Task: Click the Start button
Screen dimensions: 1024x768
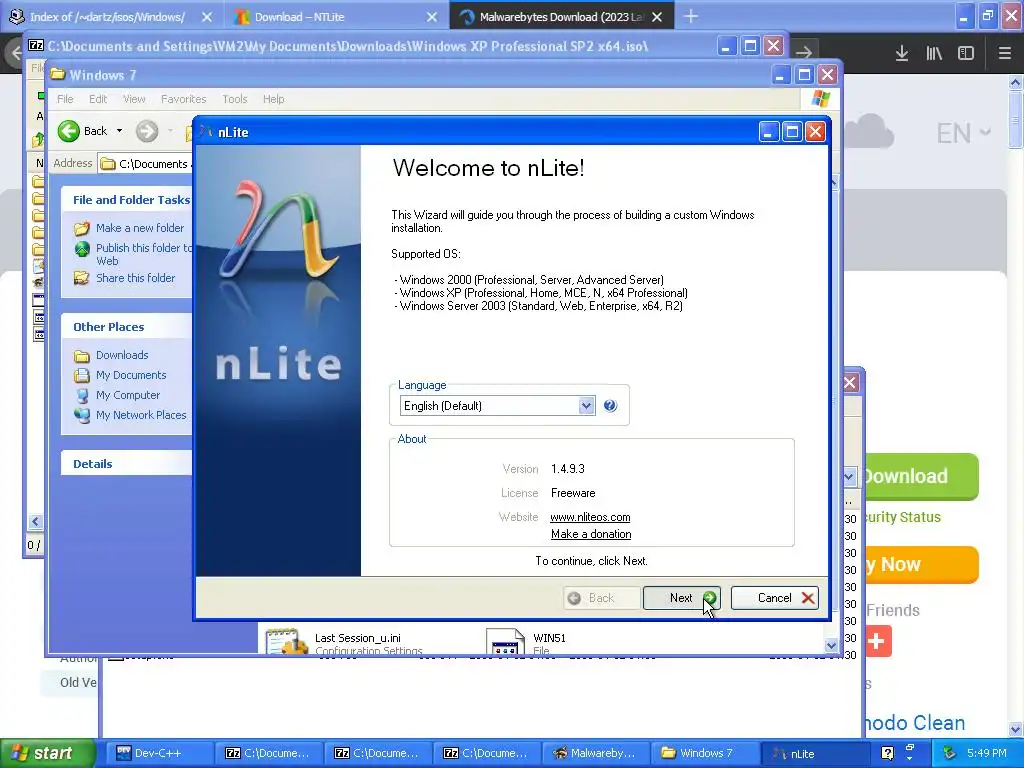Action: [x=48, y=754]
